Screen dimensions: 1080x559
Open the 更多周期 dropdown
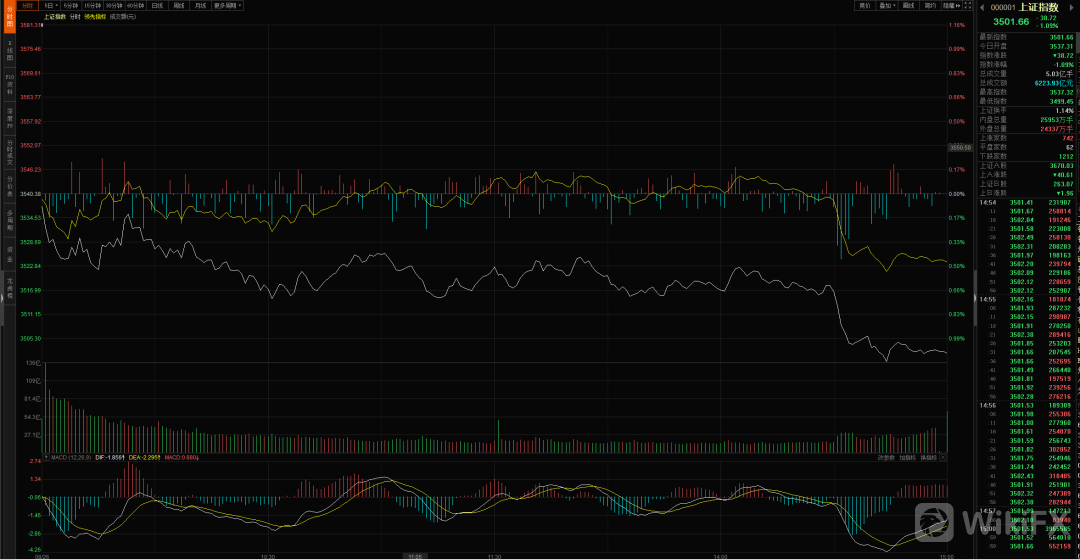coord(228,5)
